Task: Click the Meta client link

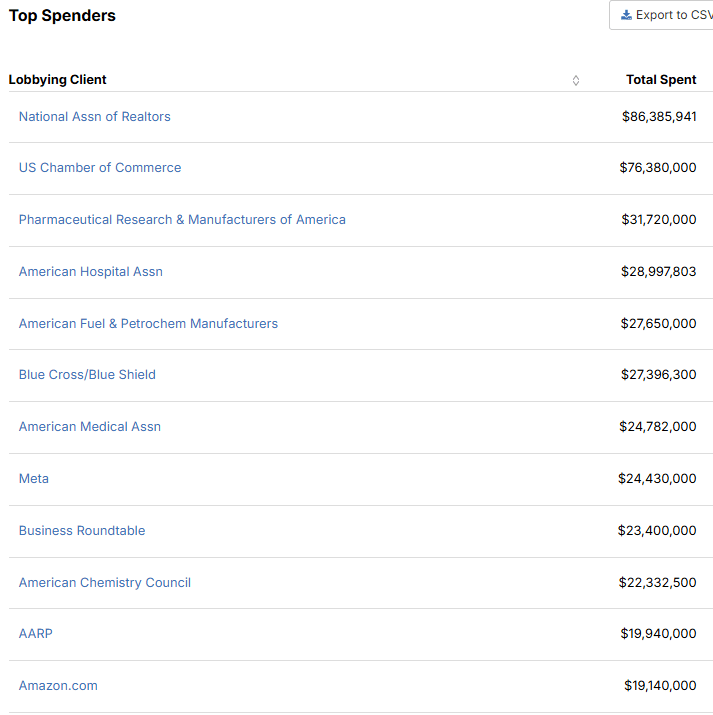Action: pyautogui.click(x=34, y=478)
